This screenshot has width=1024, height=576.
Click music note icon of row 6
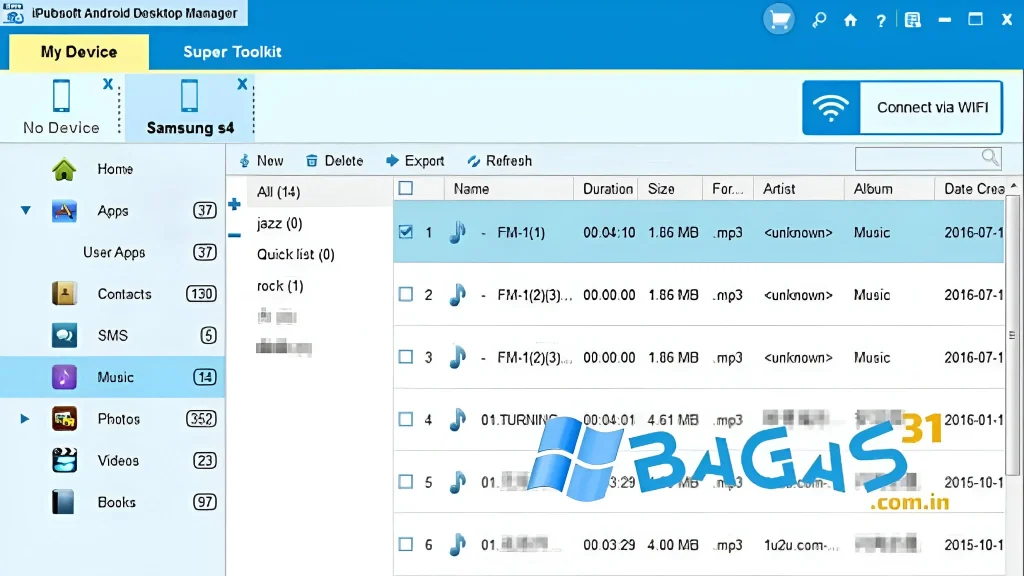[x=458, y=544]
